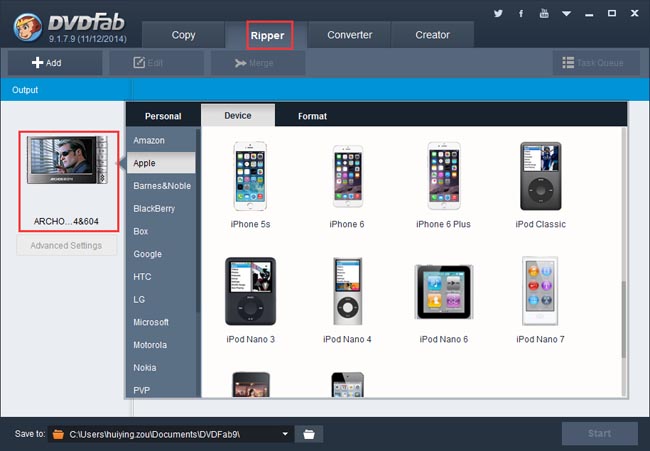Screen dimensions: 650x451
Task: Open the Task Queue
Action: pos(596,63)
